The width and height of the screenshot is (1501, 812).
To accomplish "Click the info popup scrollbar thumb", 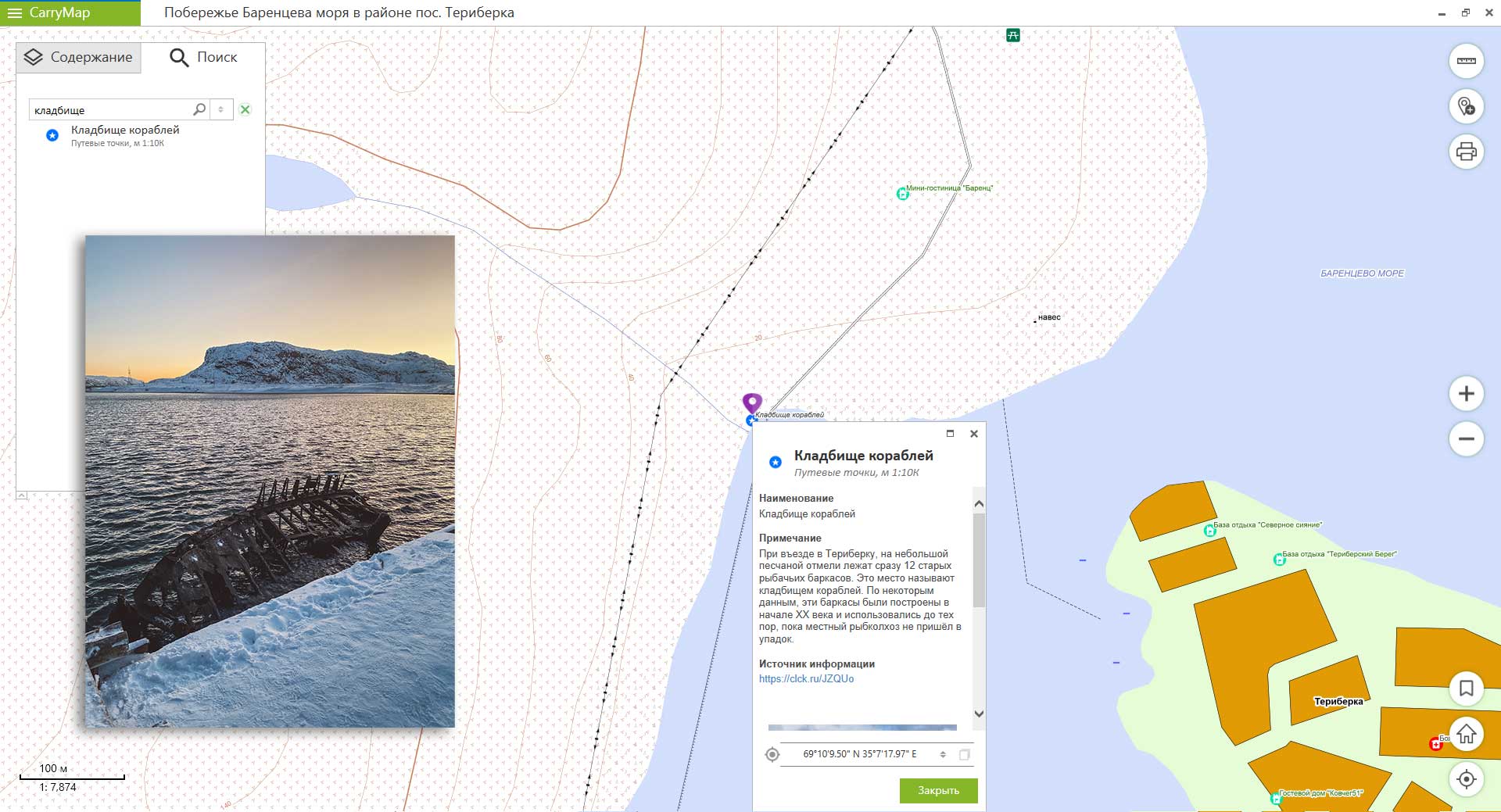I will pyautogui.click(x=979, y=560).
